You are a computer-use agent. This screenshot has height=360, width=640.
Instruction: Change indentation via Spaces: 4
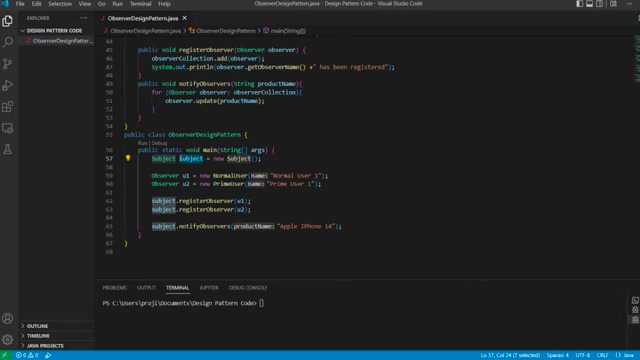[558, 355]
